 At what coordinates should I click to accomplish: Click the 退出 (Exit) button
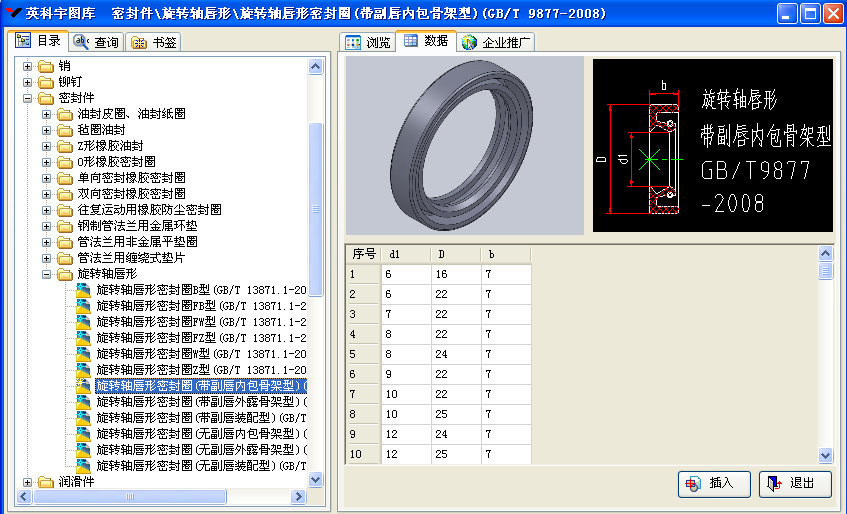click(x=795, y=483)
